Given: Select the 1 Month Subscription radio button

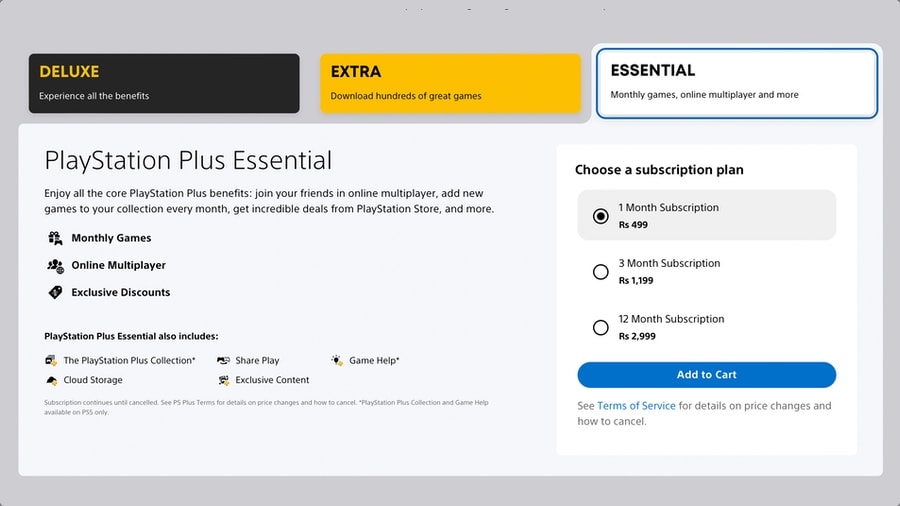Looking at the screenshot, I should tap(600, 216).
